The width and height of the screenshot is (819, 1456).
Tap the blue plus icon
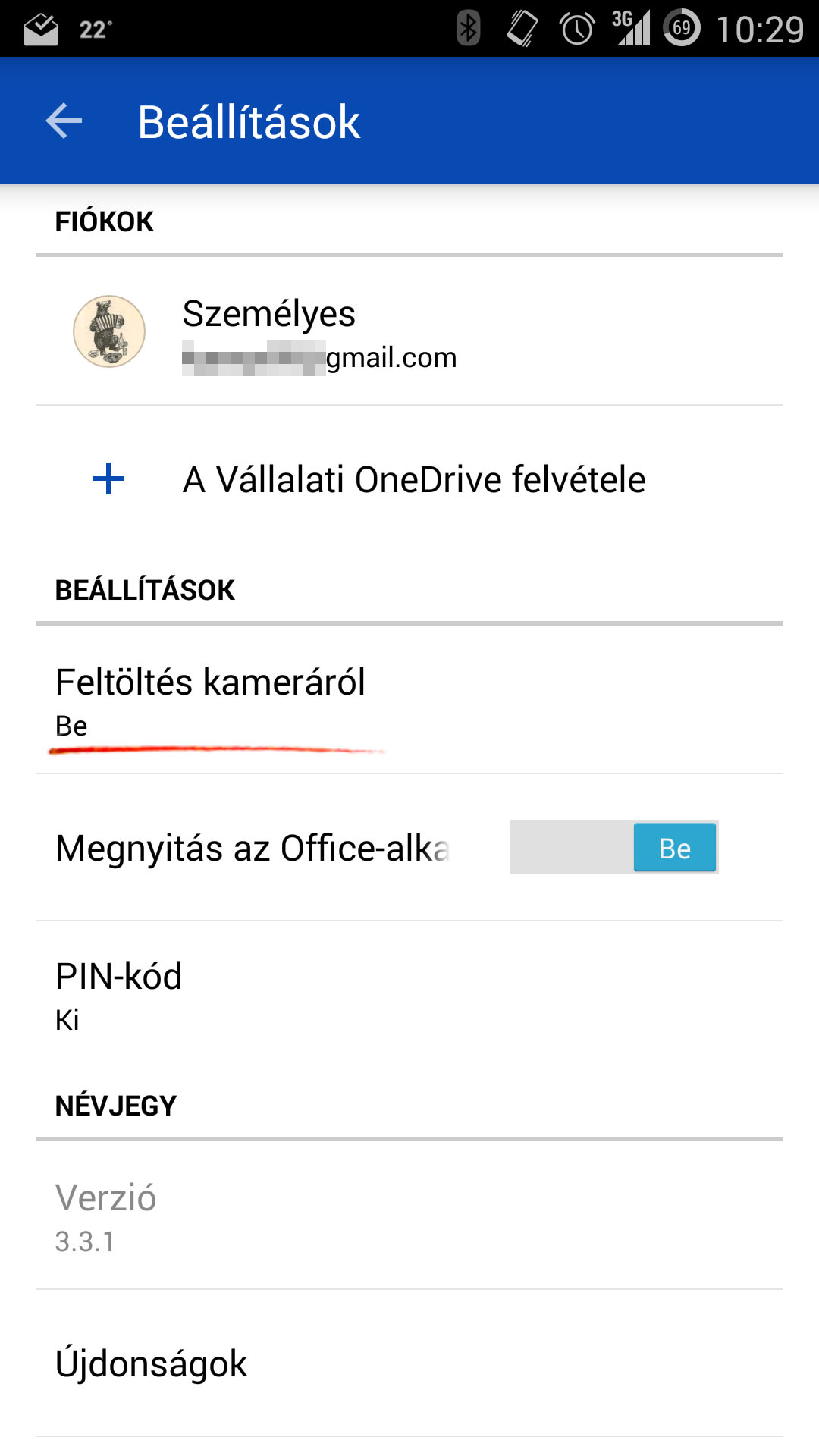[x=108, y=479]
